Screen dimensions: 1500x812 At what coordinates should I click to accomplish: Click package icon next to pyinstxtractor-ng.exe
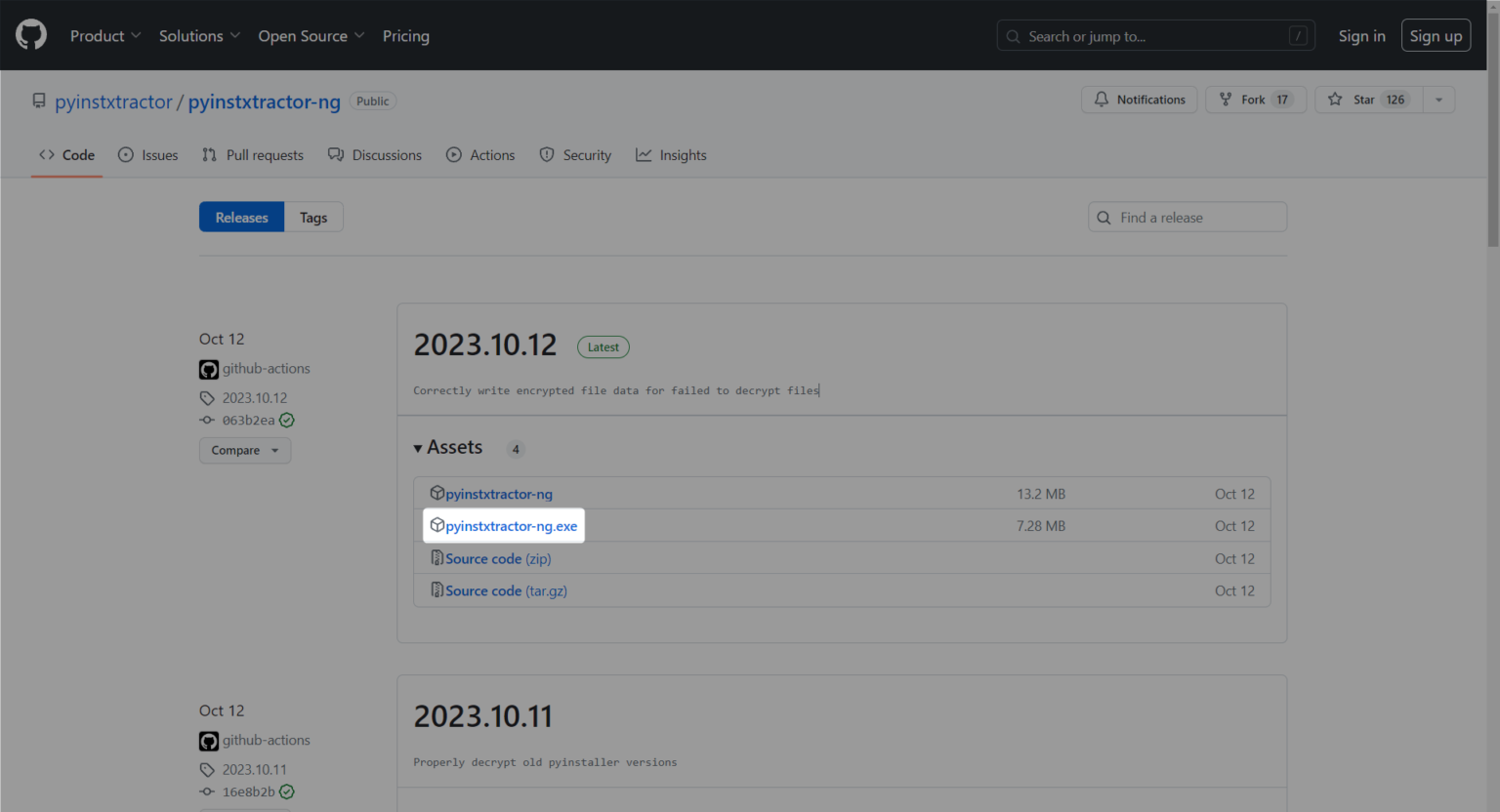pyautogui.click(x=437, y=526)
